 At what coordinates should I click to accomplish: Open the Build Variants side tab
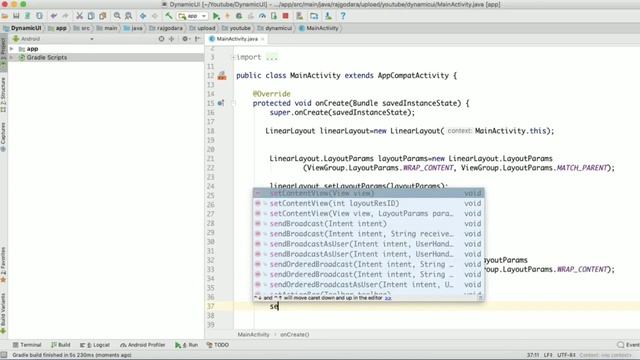3,313
